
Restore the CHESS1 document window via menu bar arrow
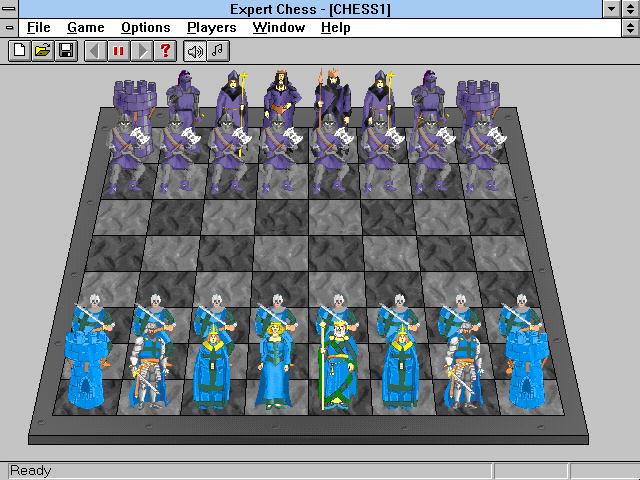tap(631, 28)
